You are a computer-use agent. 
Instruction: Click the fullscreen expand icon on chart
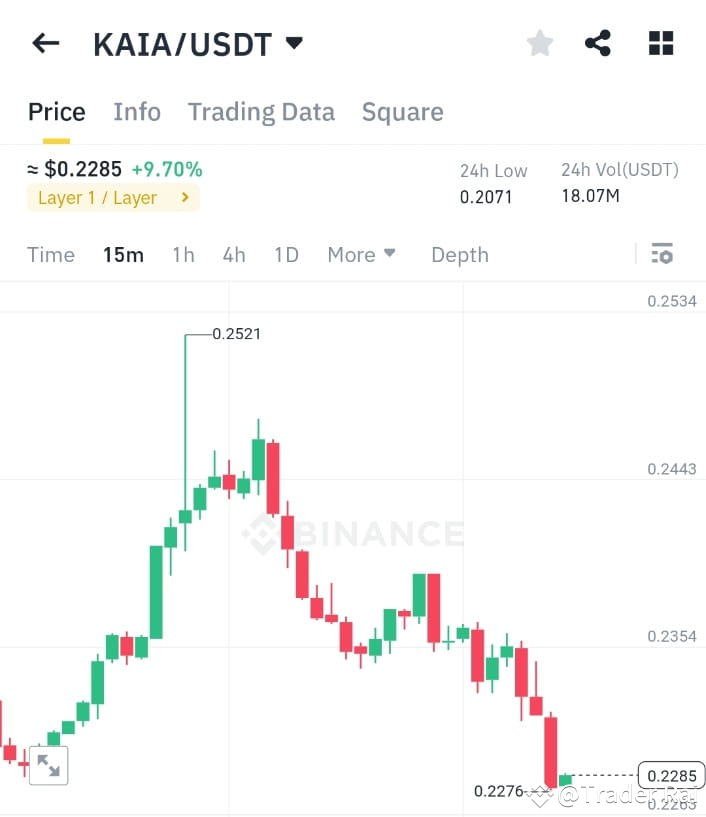50,765
